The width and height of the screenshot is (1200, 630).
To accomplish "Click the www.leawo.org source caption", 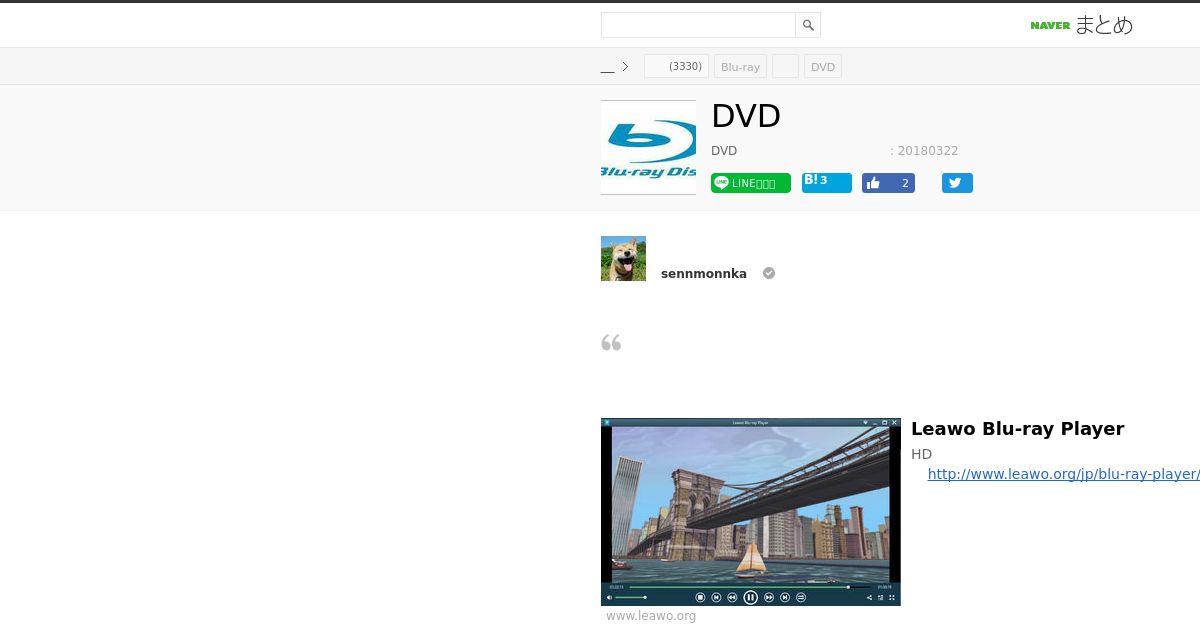I will point(651,616).
